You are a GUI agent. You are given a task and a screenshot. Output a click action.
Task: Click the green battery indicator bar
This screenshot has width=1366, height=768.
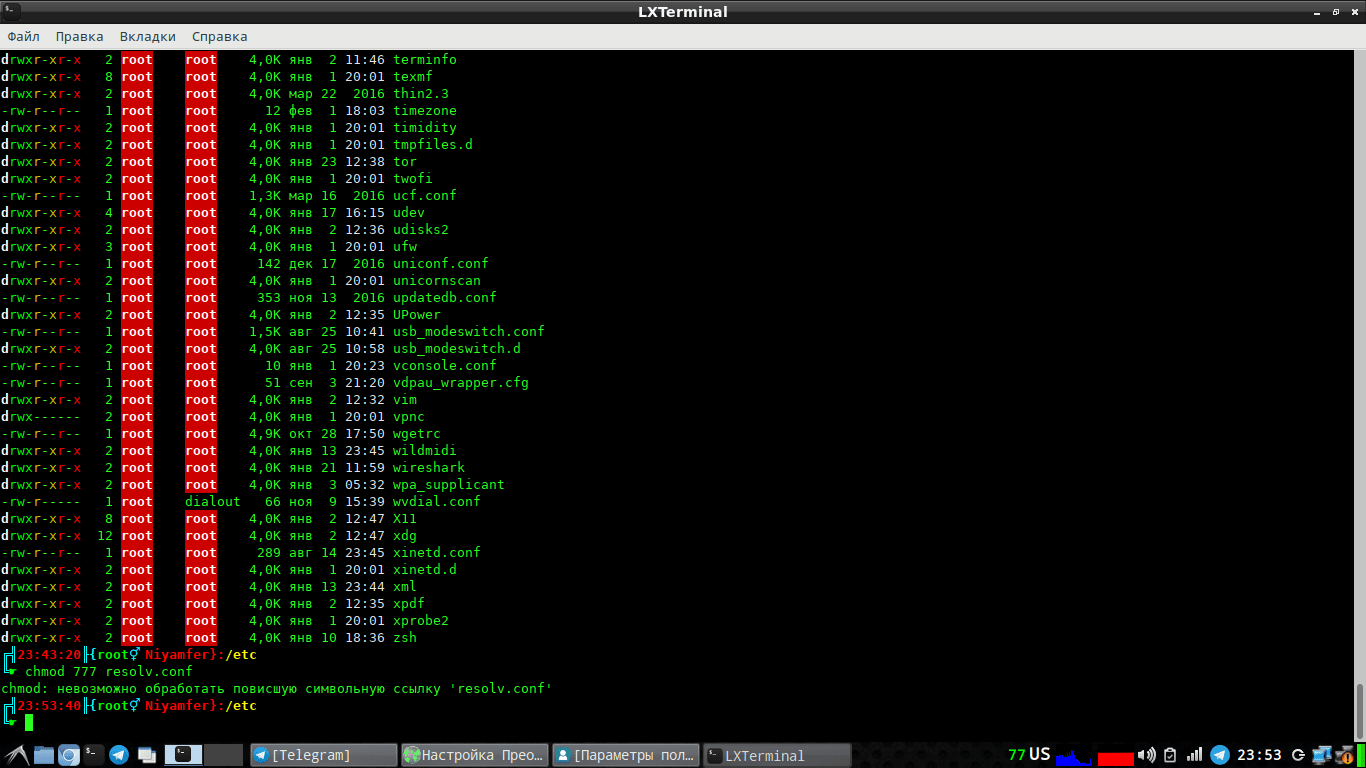click(x=1361, y=755)
